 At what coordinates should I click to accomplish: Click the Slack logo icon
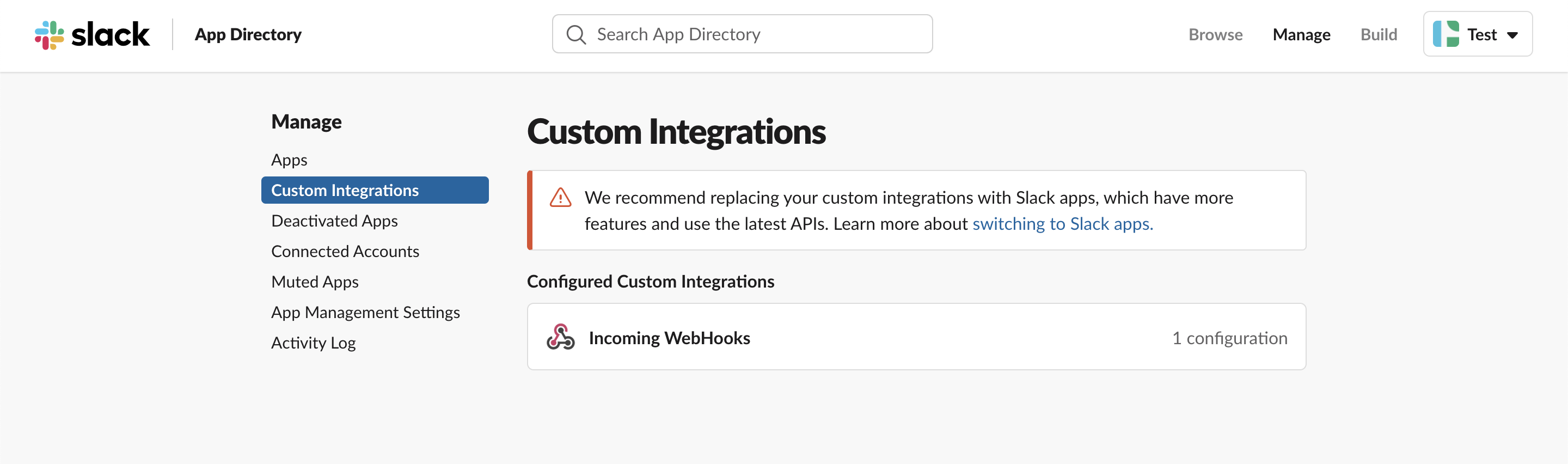(x=50, y=35)
